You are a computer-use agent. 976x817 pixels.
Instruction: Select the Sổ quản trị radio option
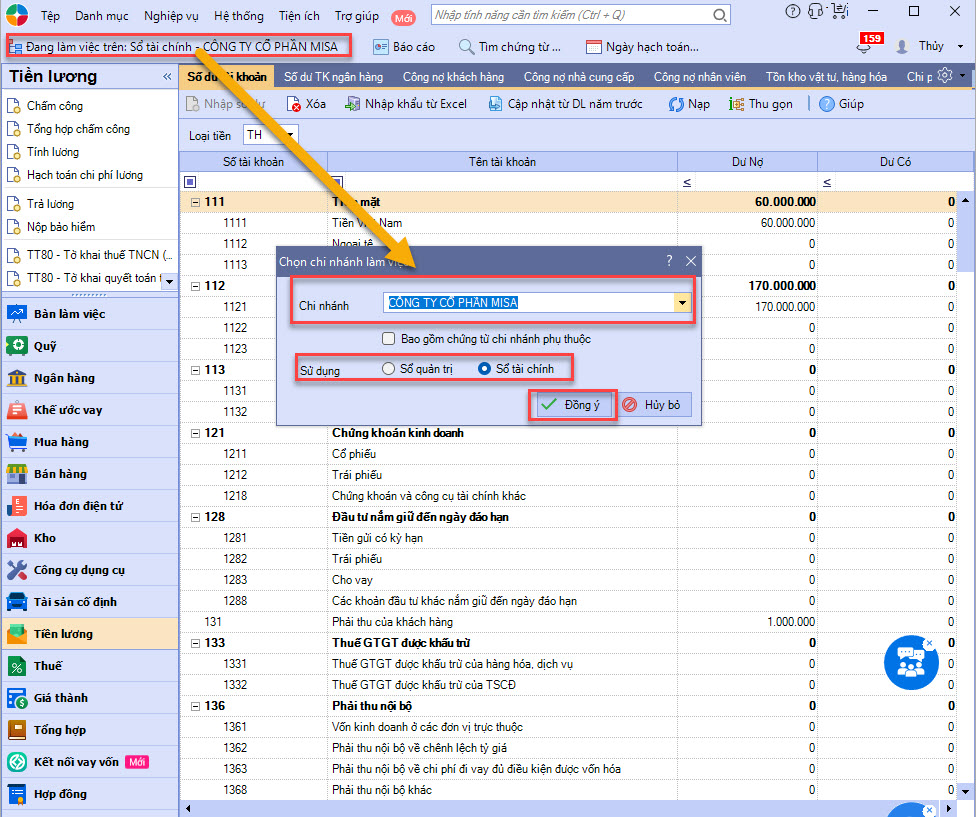(x=389, y=369)
